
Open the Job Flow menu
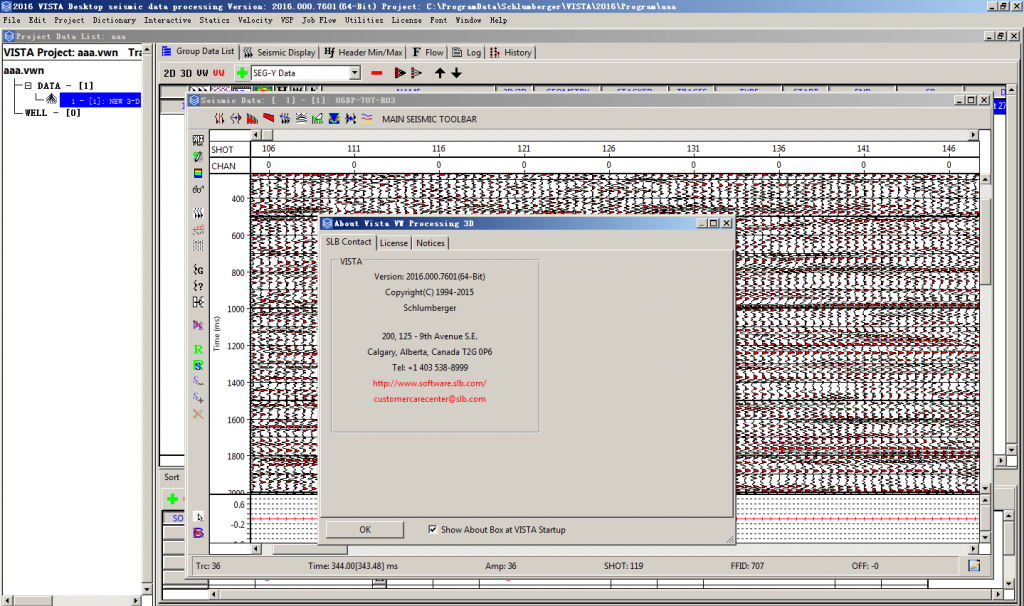click(321, 19)
